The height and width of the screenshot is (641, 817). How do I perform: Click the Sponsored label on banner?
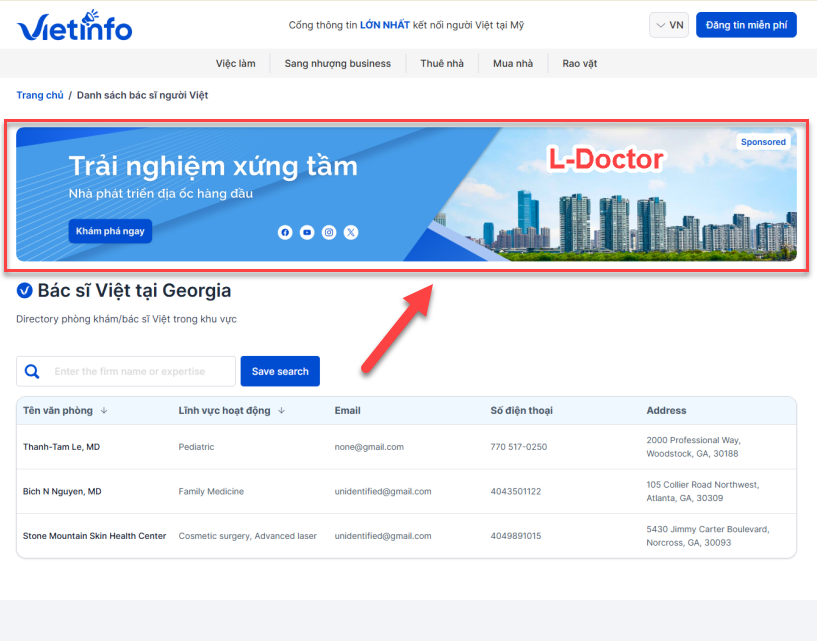click(763, 142)
